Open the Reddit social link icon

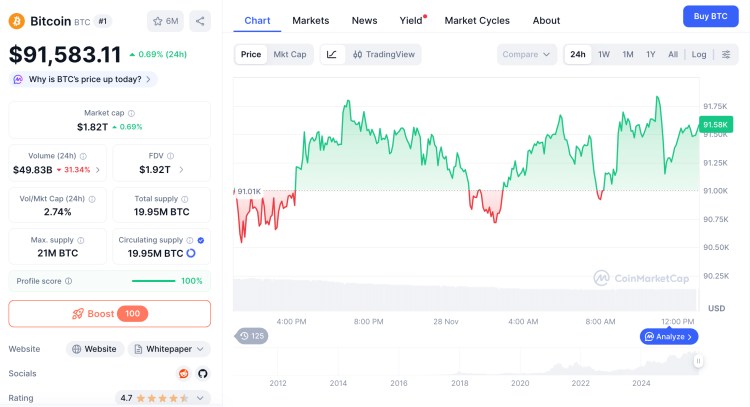coord(183,373)
